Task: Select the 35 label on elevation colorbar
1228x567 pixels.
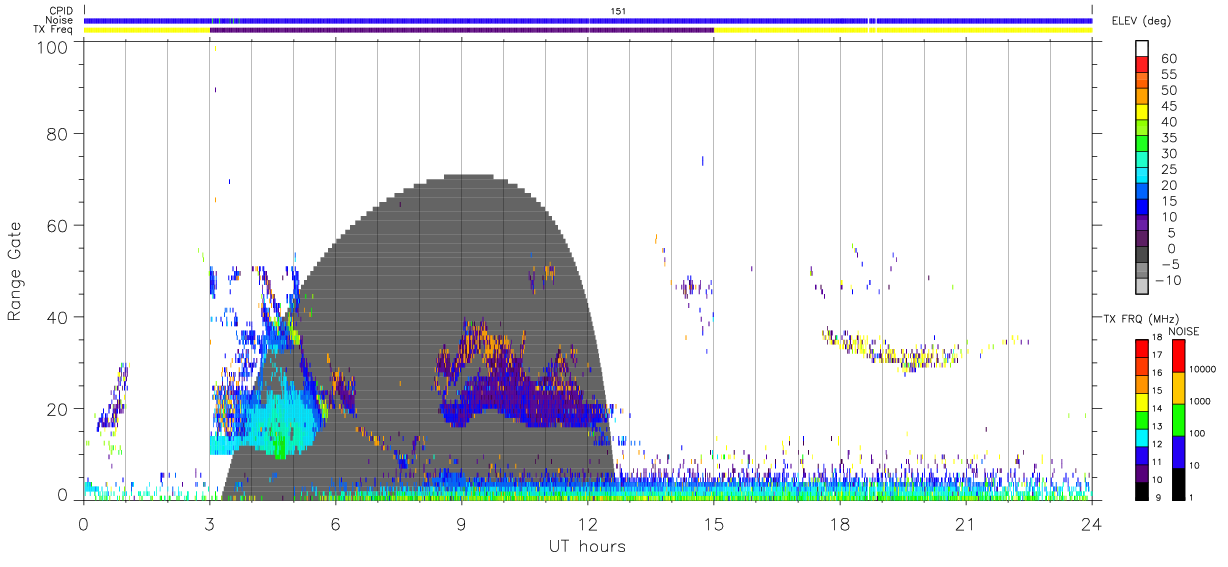Action: (1169, 138)
